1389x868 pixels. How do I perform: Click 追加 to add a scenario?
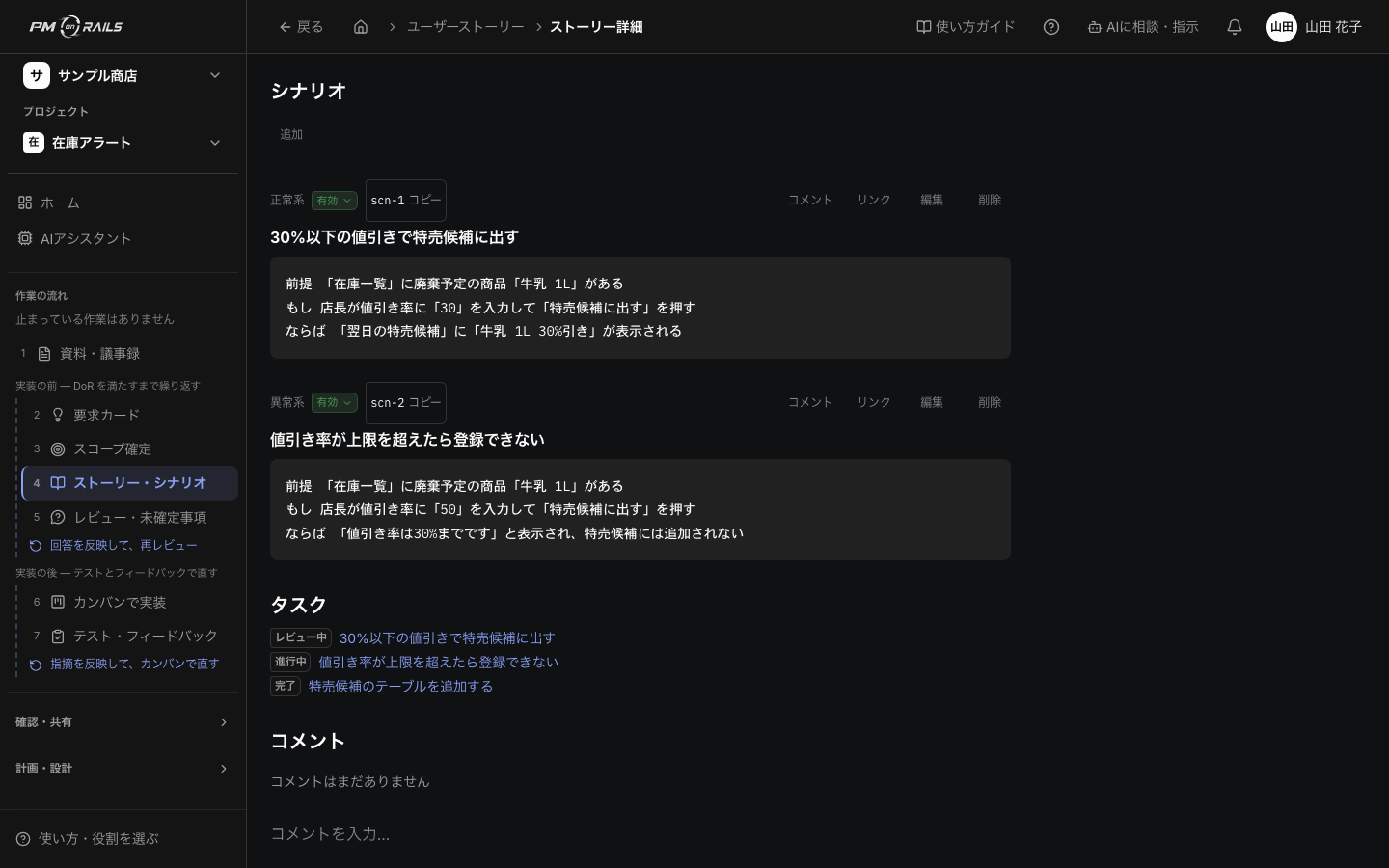pyautogui.click(x=291, y=135)
